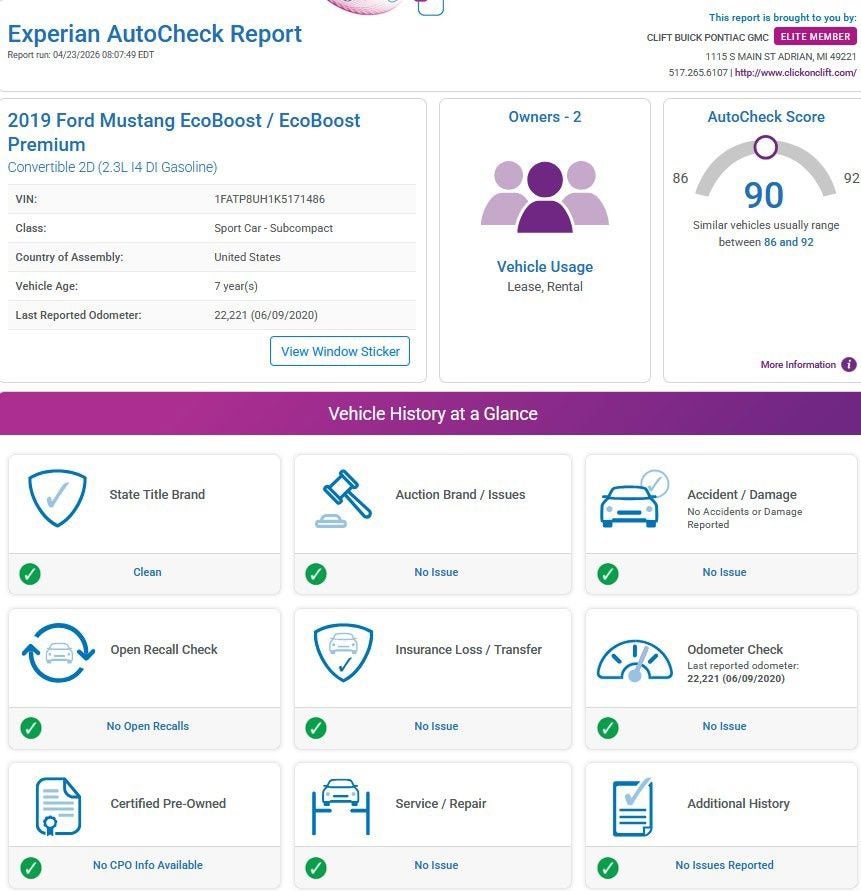Click the State Title Brand shield icon
861x891 pixels.
click(x=57, y=499)
